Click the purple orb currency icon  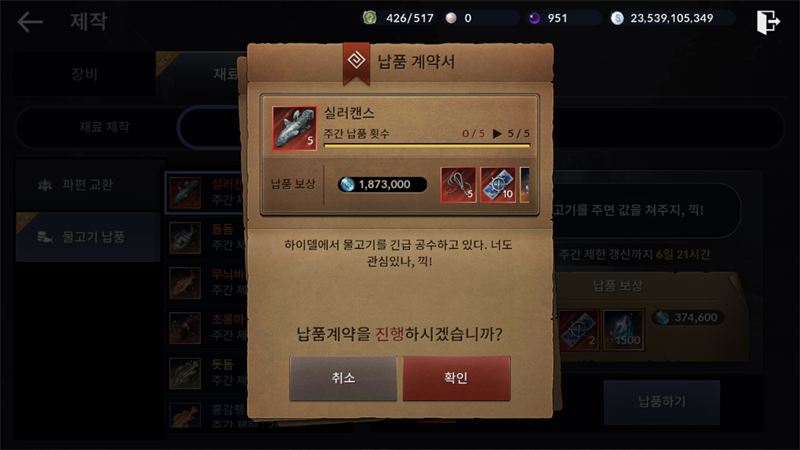point(534,18)
